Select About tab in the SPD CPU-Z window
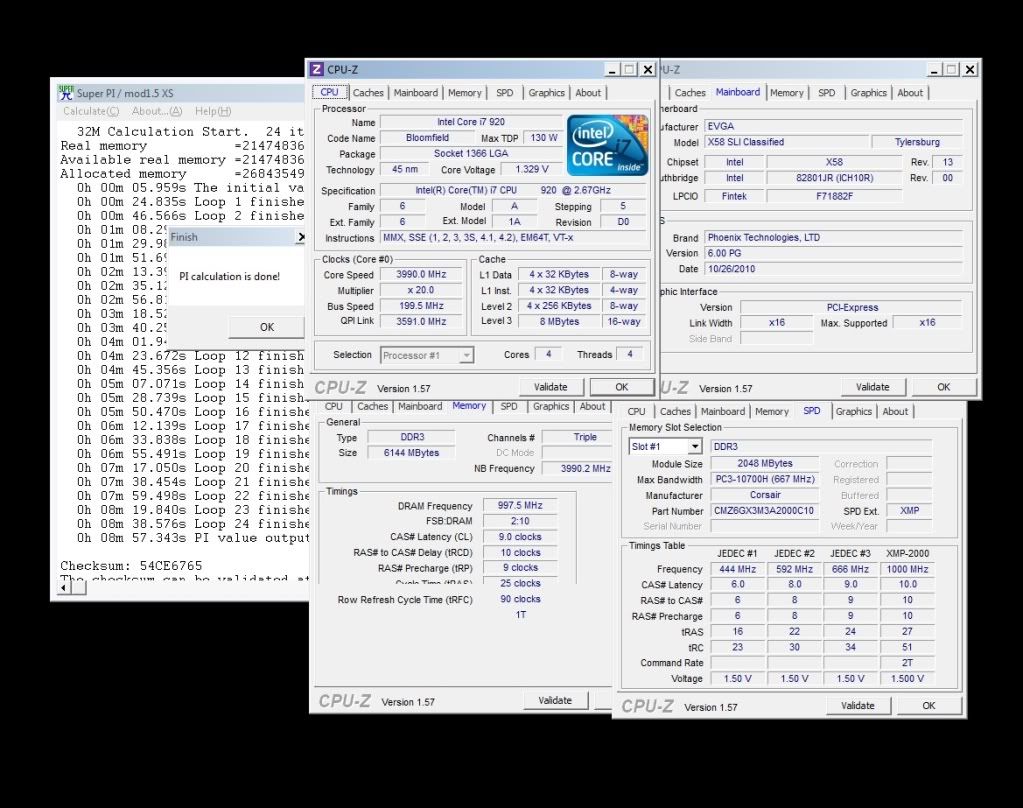Screen dimensions: 1023x808 tap(895, 411)
